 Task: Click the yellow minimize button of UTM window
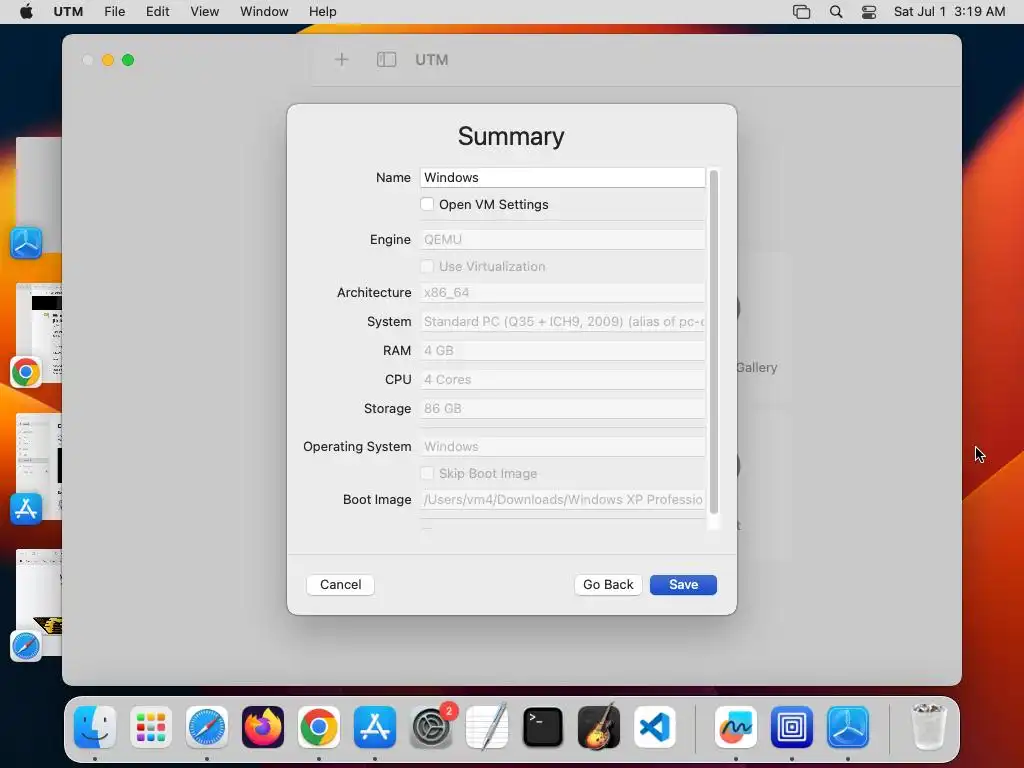pyautogui.click(x=108, y=60)
